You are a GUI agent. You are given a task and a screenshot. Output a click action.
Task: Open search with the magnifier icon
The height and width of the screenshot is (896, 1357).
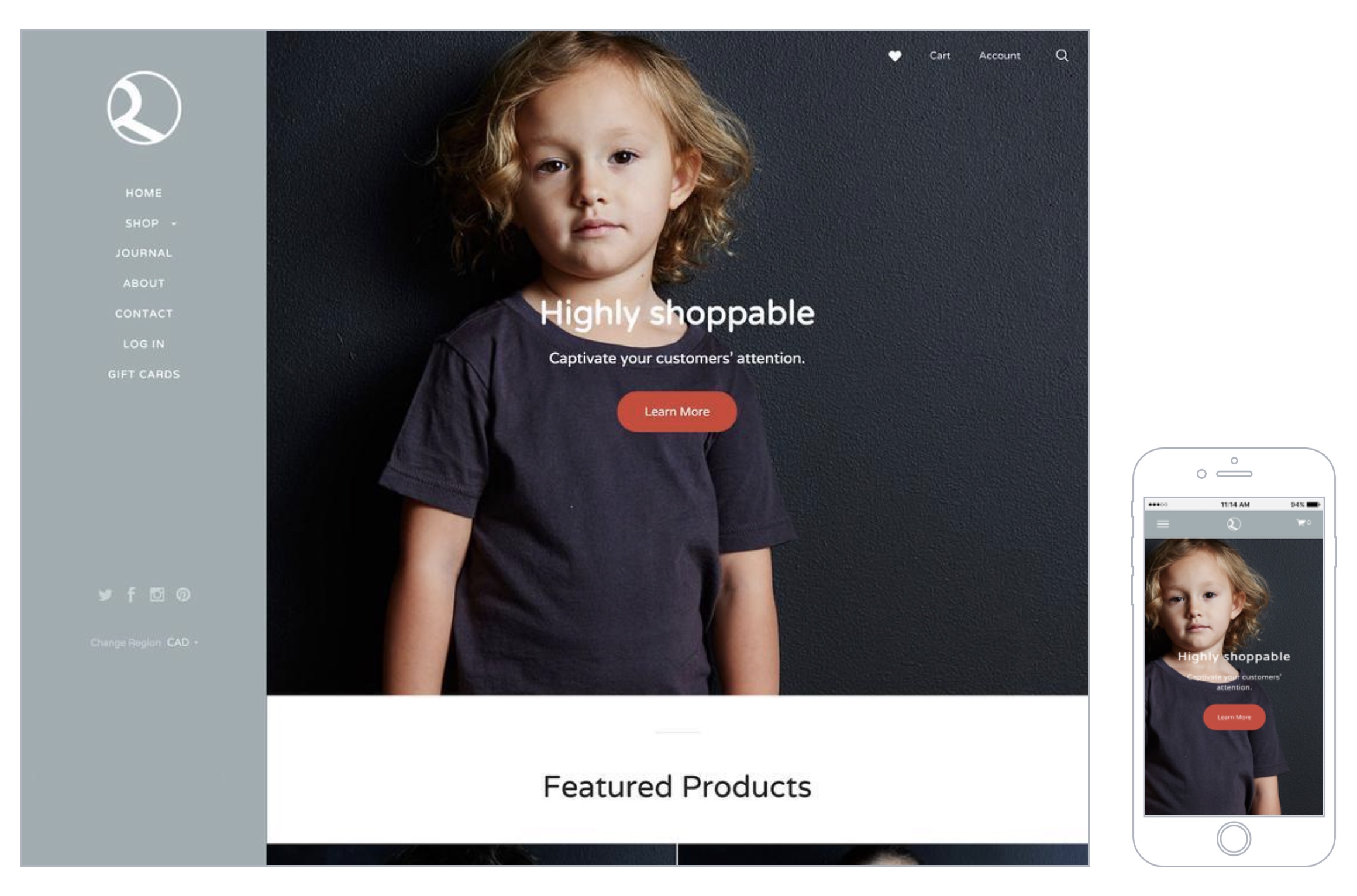pyautogui.click(x=1062, y=56)
